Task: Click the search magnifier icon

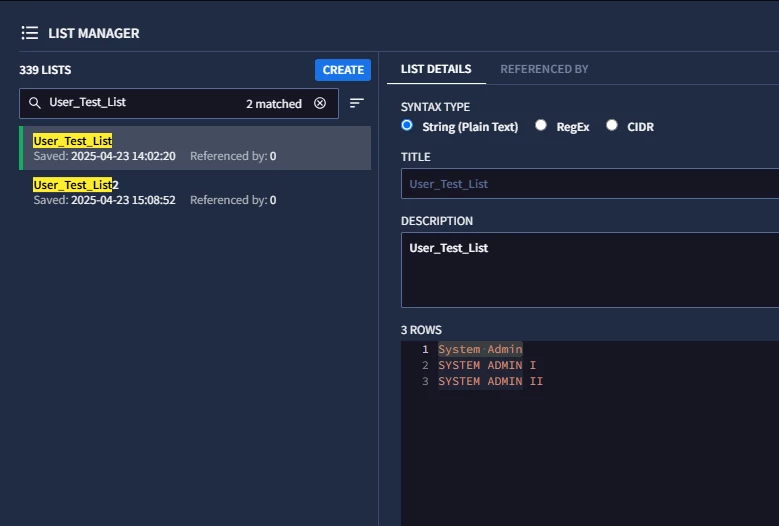Action: (x=34, y=103)
